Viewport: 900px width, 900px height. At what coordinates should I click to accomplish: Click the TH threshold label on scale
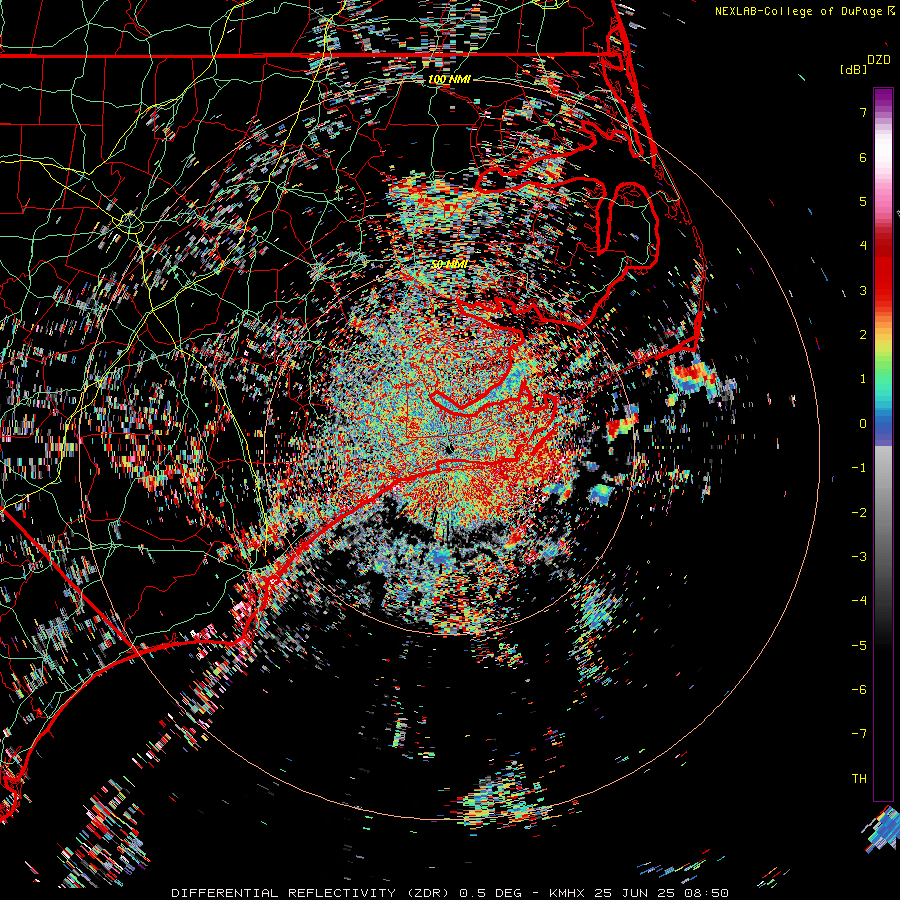click(859, 779)
